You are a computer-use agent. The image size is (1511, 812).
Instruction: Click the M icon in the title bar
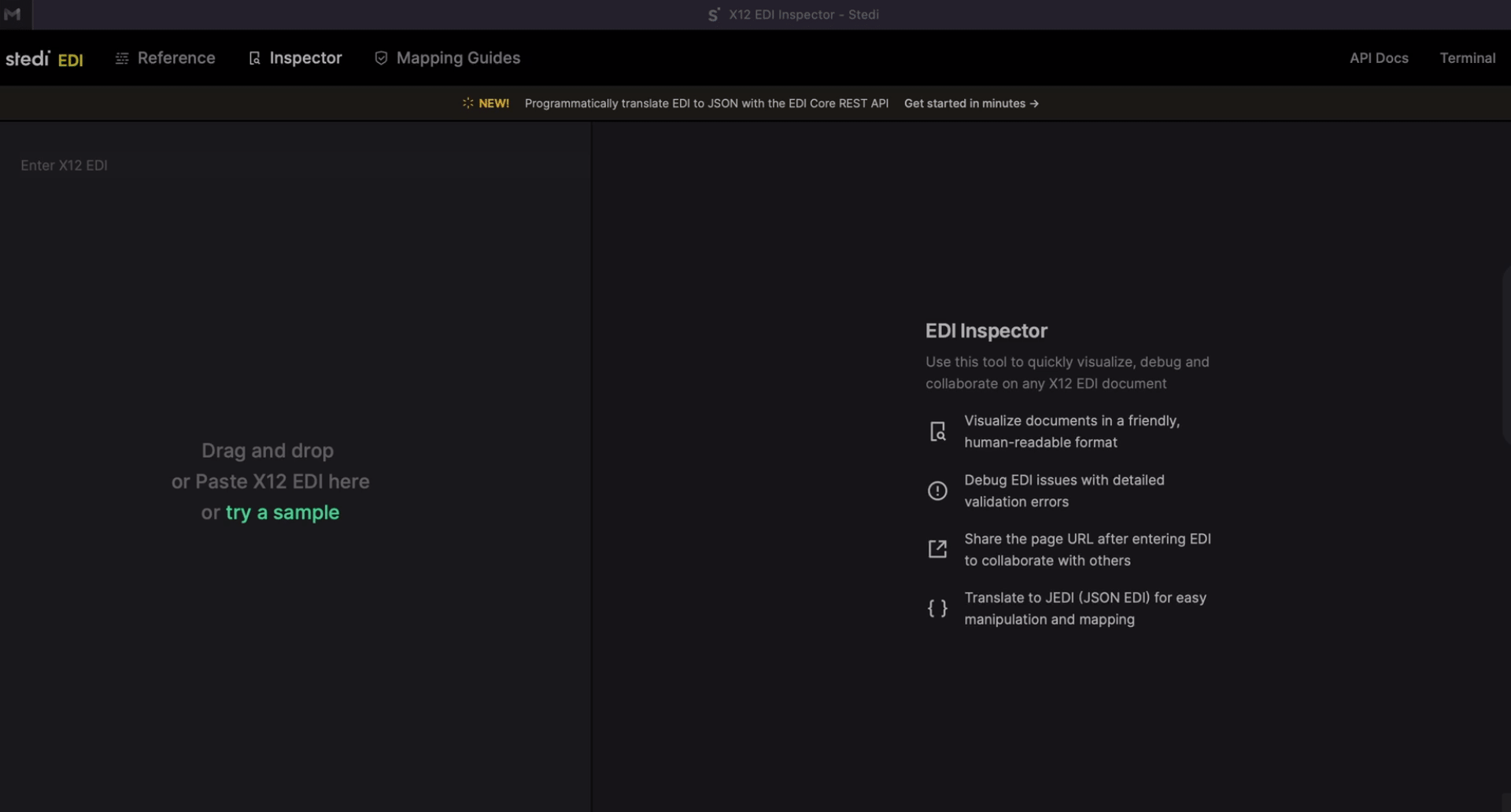pyautogui.click(x=13, y=14)
